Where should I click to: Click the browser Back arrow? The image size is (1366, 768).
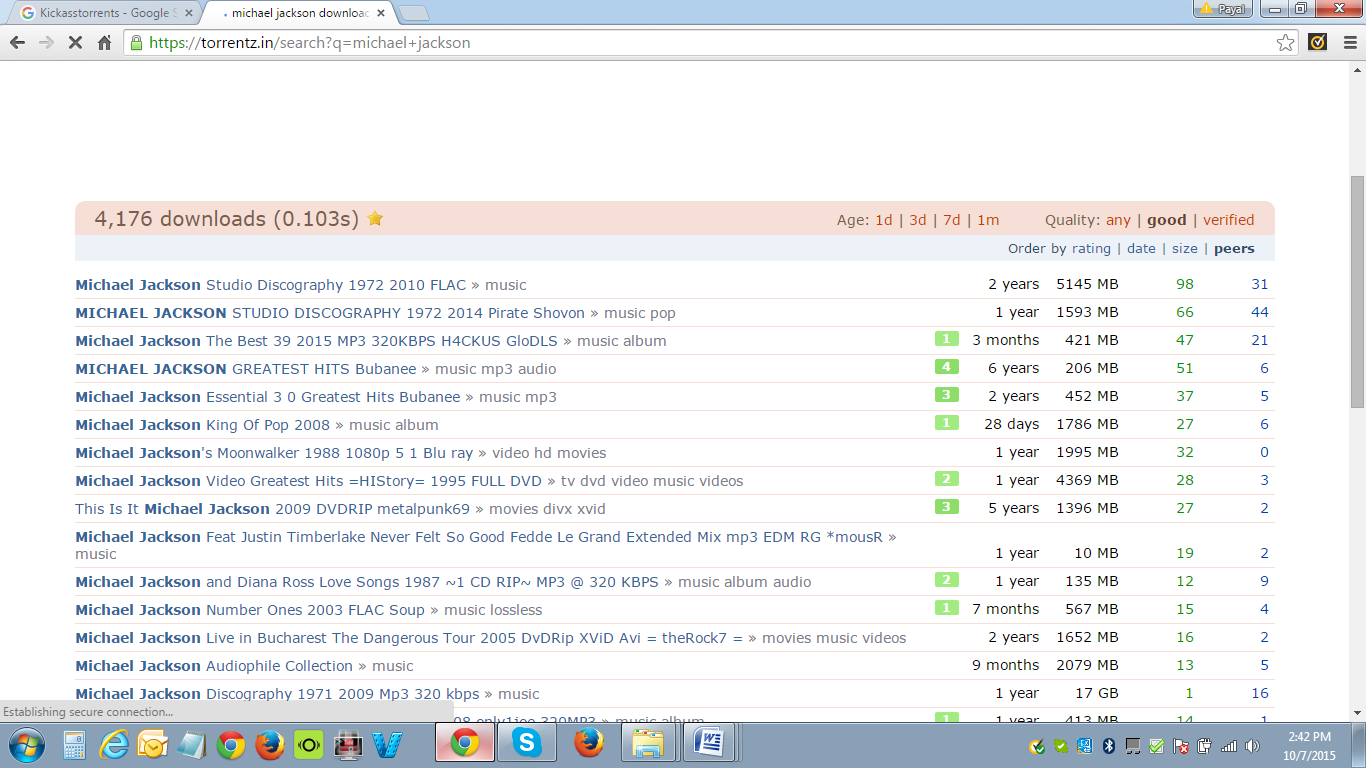tap(17, 43)
